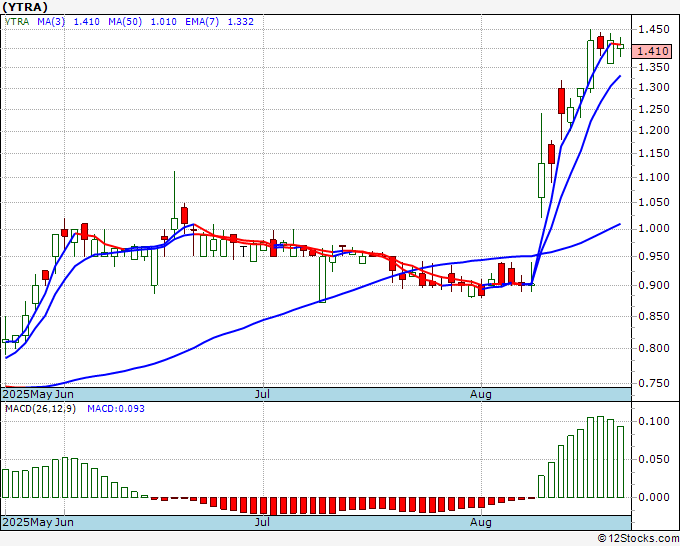Click 2025May Jun label on MACD axis
This screenshot has height=546, width=680.
(x=38, y=522)
